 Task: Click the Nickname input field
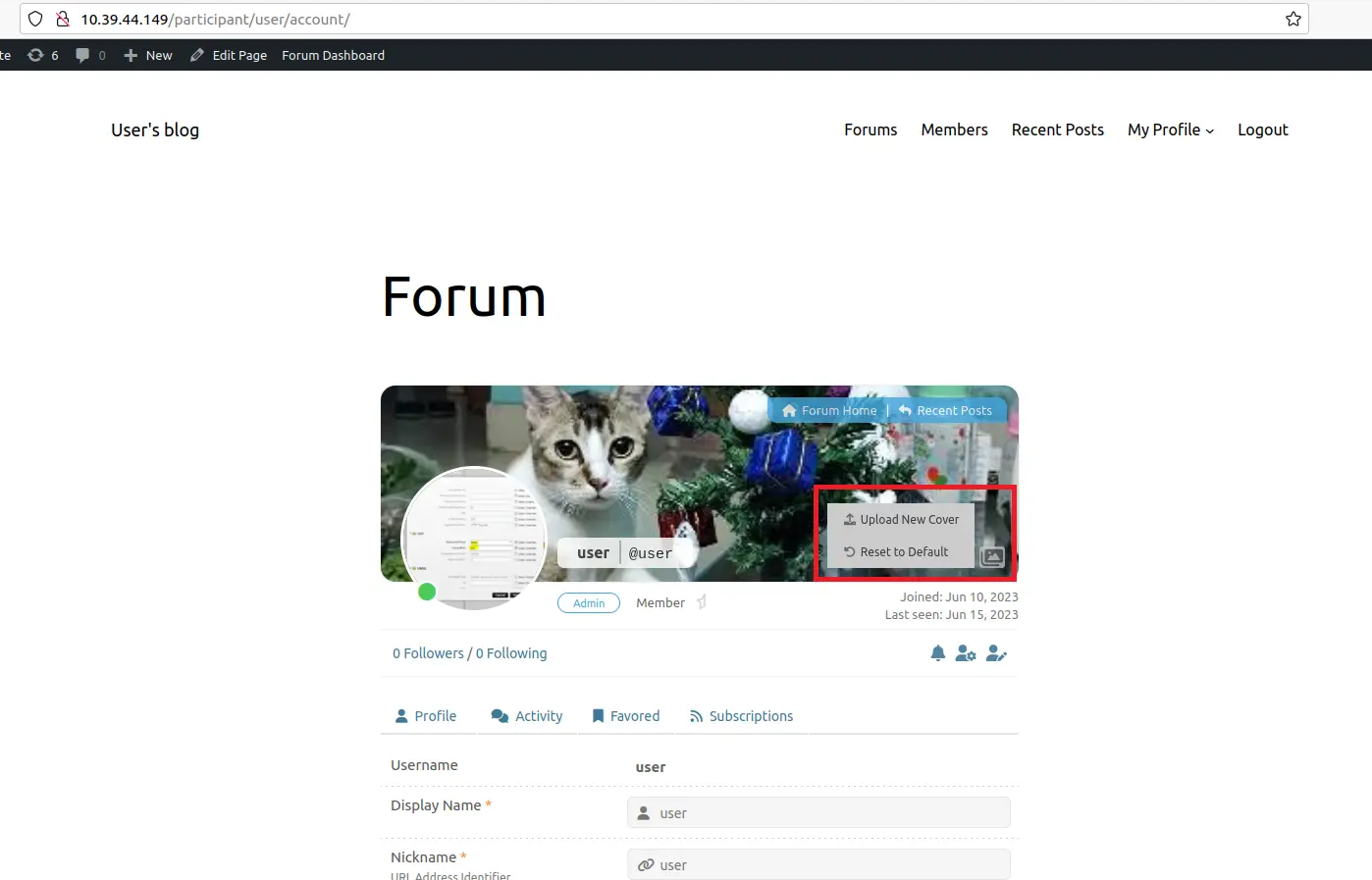(818, 864)
